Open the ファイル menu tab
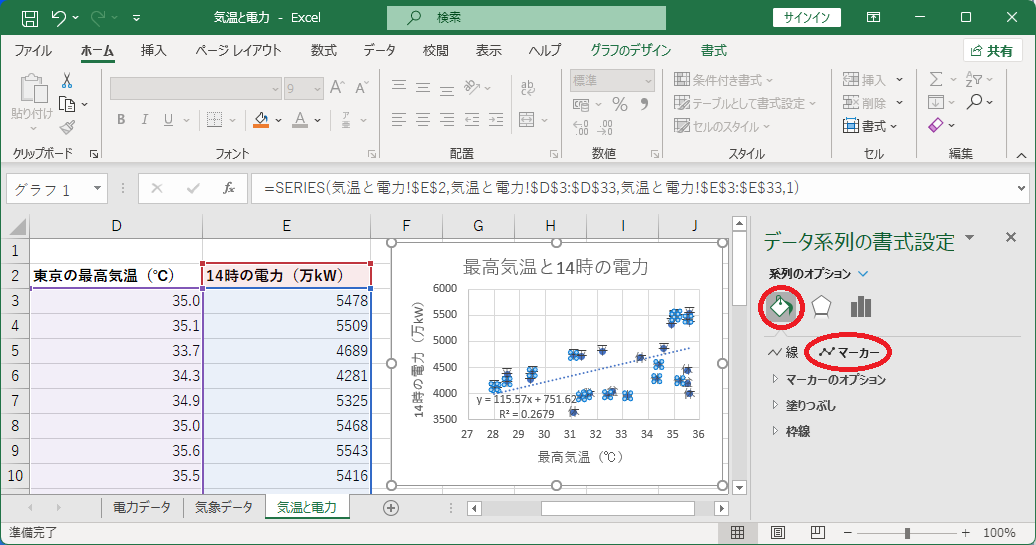 pyautogui.click(x=33, y=51)
